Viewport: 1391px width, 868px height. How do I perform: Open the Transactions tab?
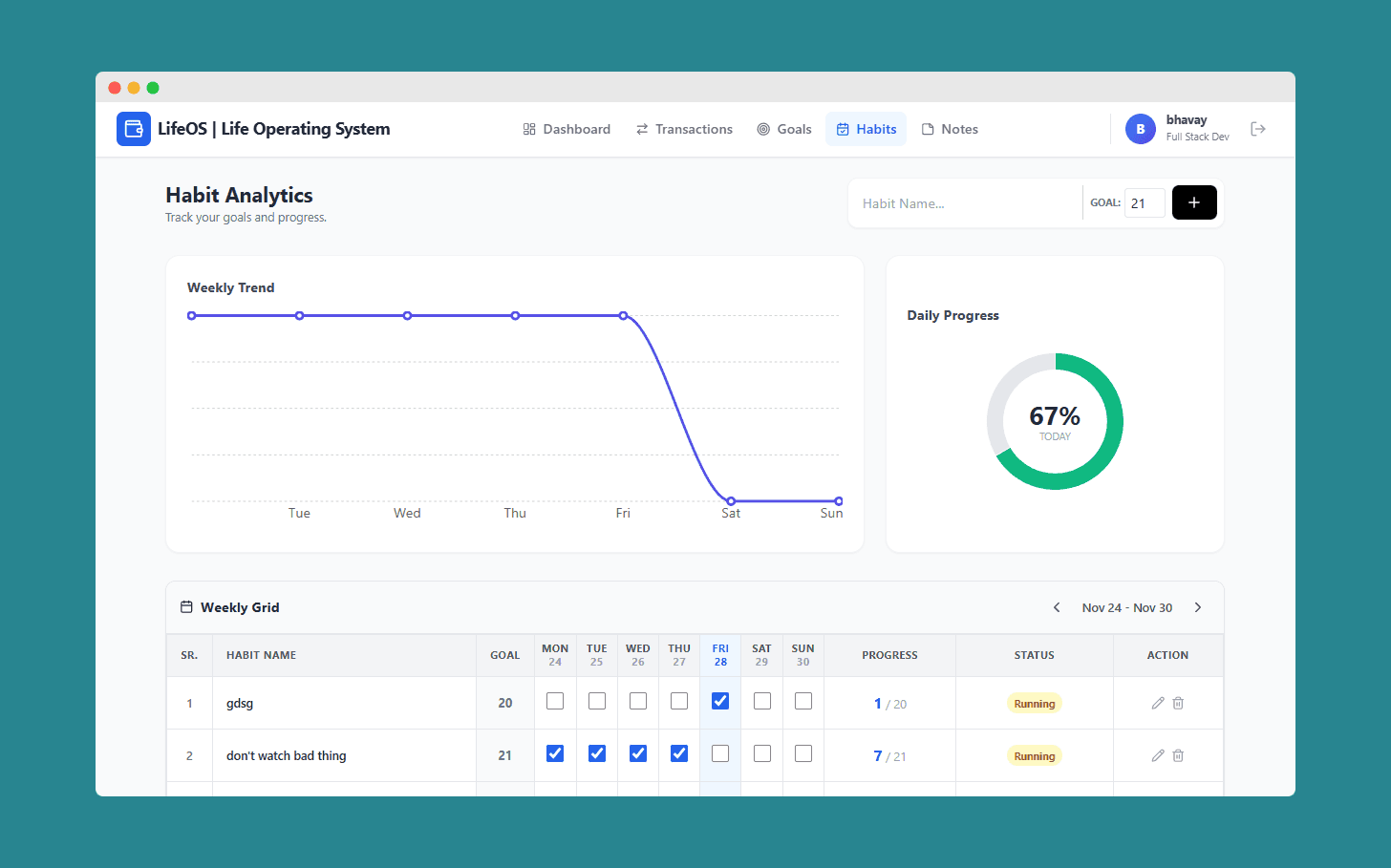point(684,129)
